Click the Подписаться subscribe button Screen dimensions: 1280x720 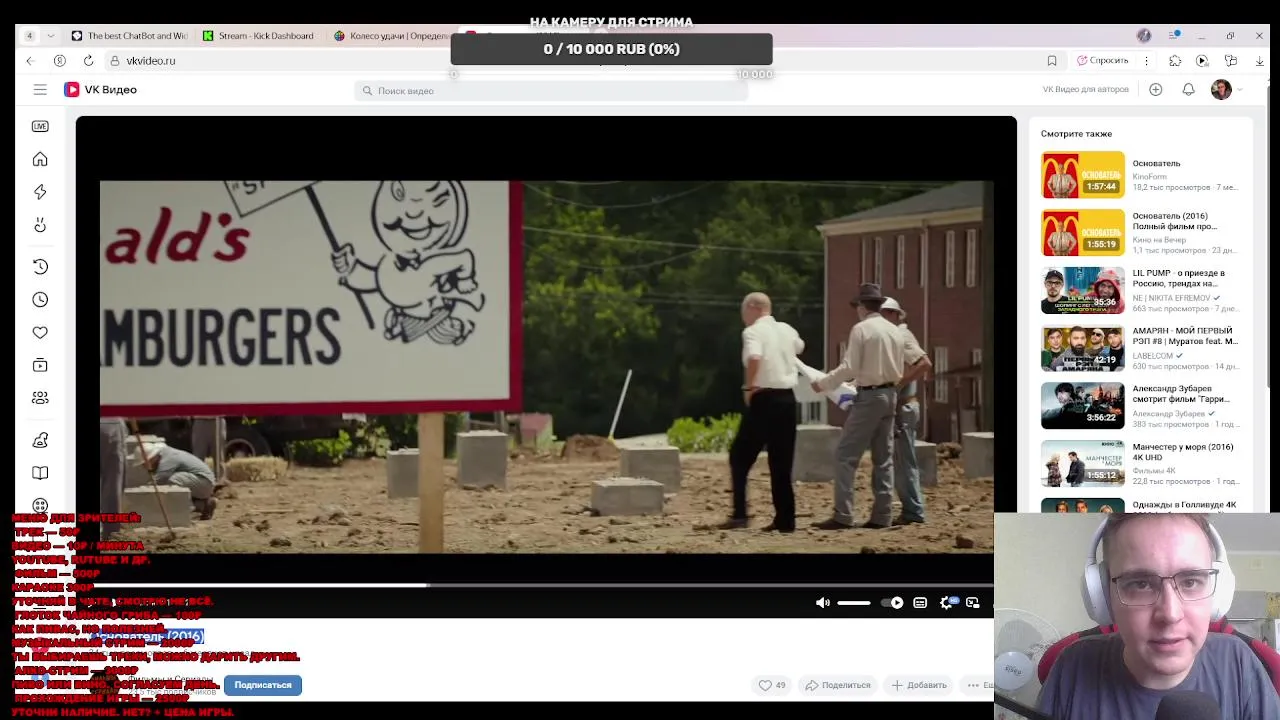(263, 685)
